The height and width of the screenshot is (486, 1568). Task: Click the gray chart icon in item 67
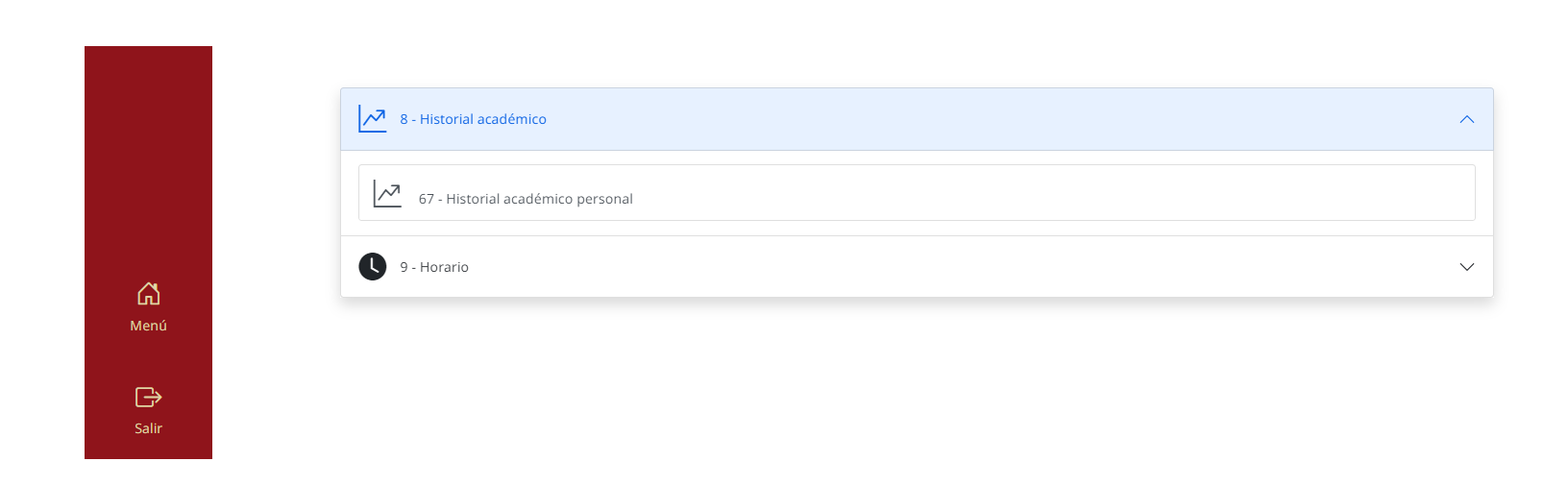coord(387,194)
